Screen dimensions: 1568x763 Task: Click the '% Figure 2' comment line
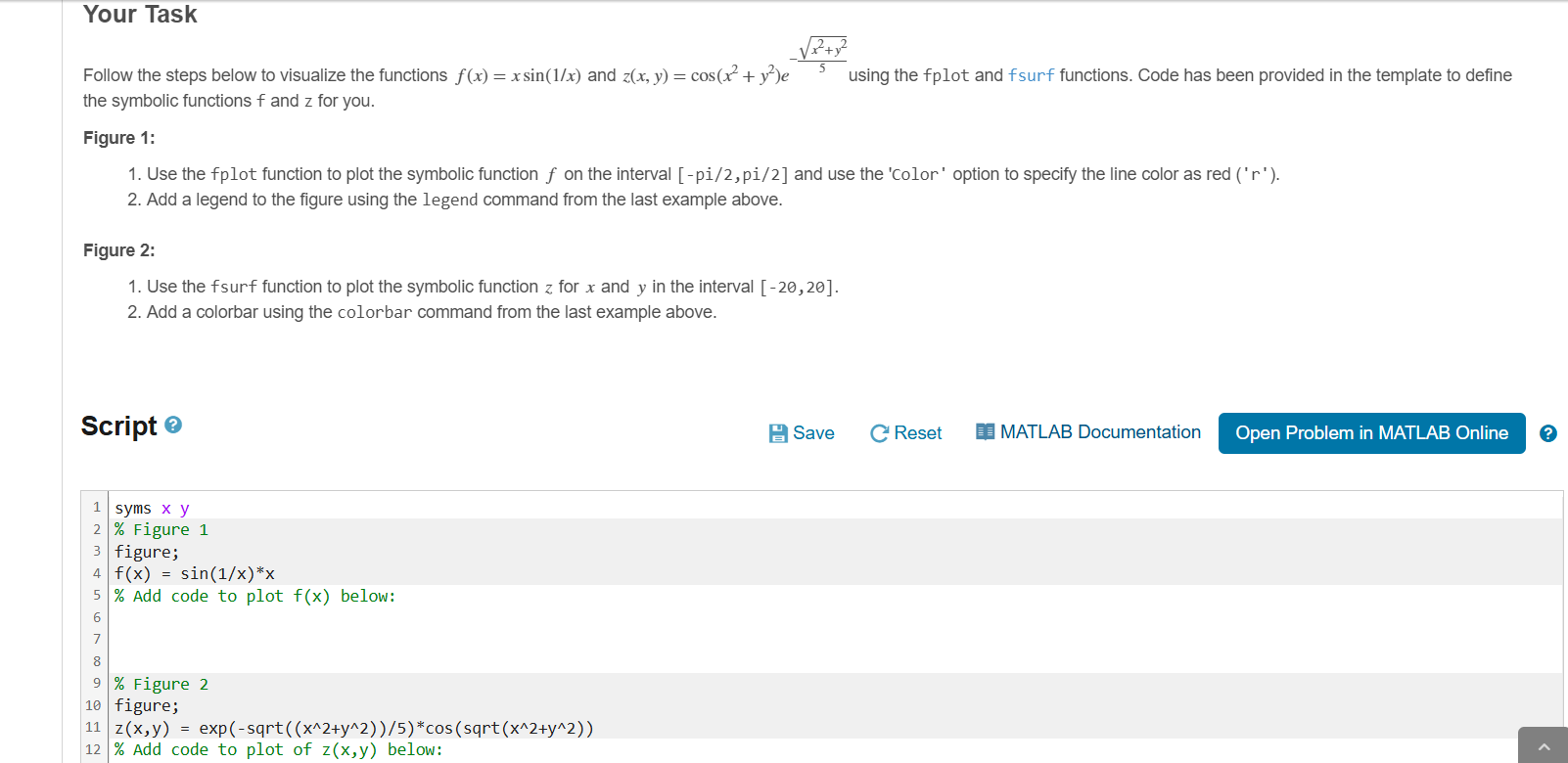point(161,684)
